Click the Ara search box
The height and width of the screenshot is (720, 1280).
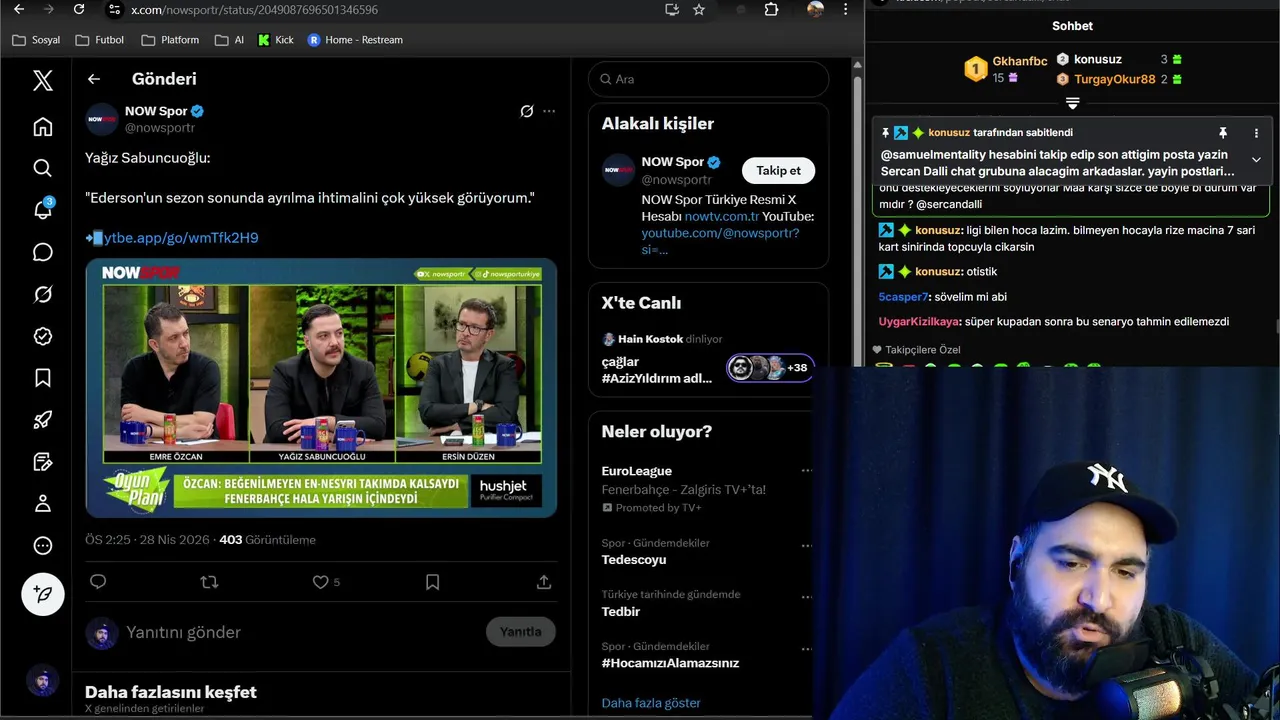pyautogui.click(x=708, y=79)
